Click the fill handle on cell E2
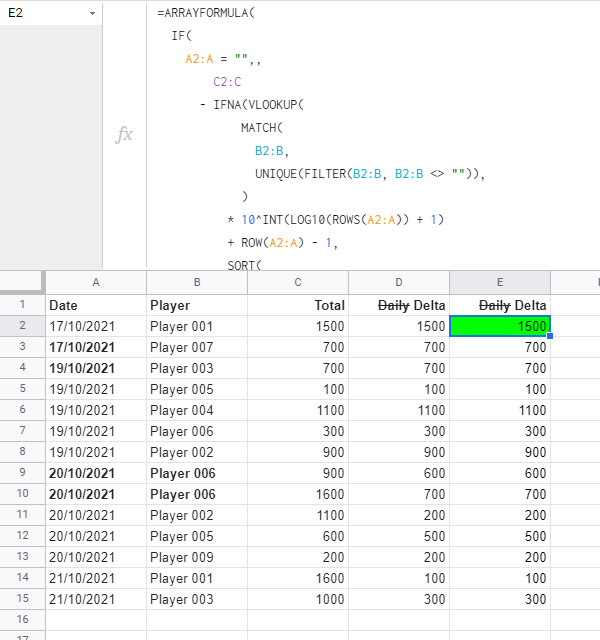This screenshot has height=640, width=600. click(550, 336)
